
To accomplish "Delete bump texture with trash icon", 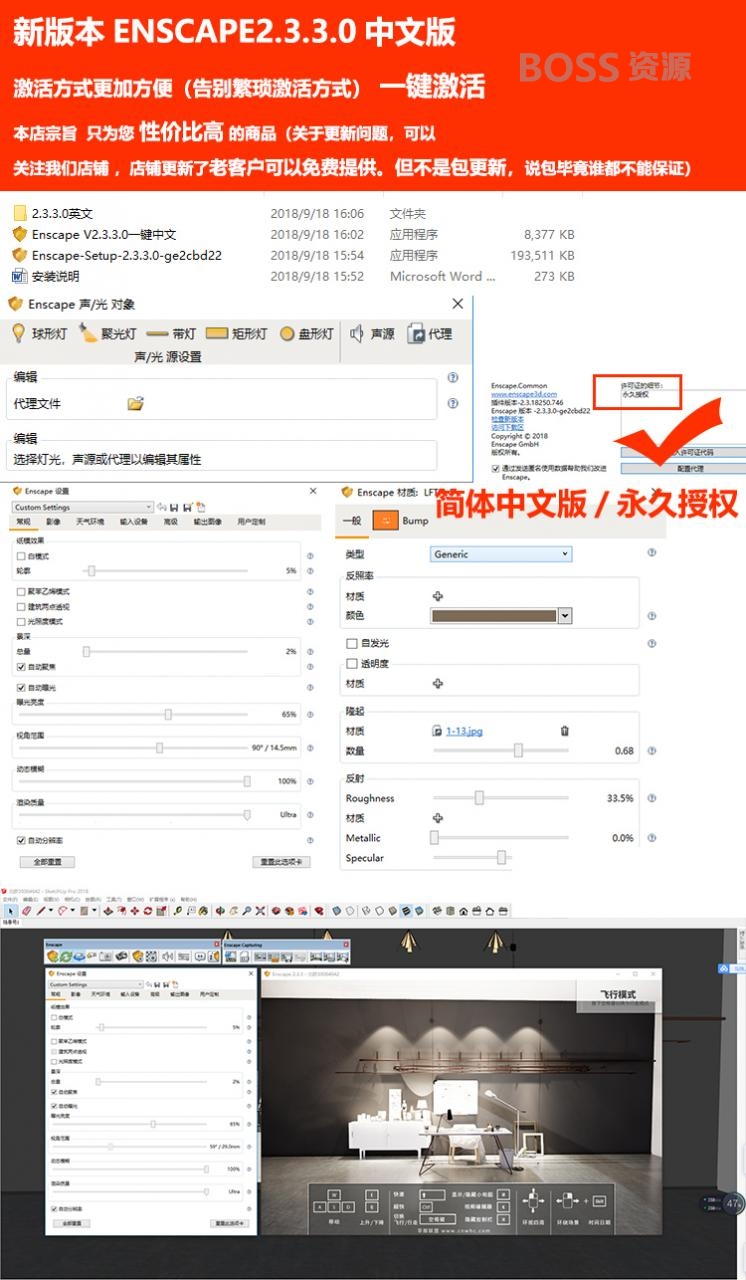I will (x=564, y=731).
